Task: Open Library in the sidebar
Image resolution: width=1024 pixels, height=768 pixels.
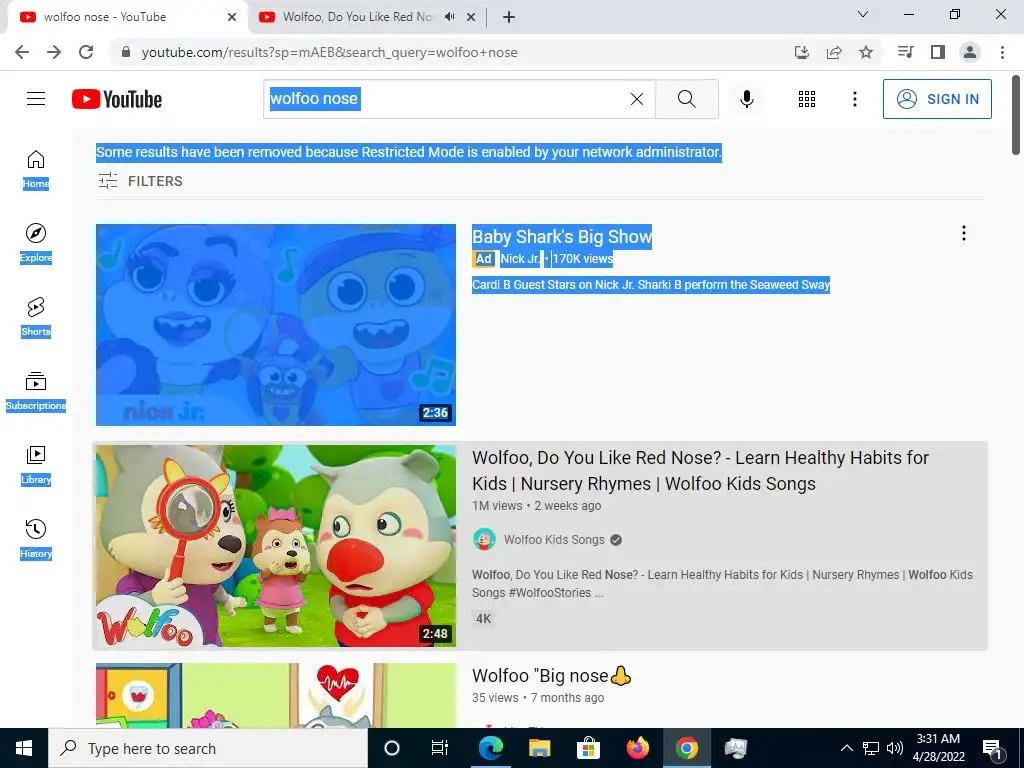Action: (x=36, y=465)
